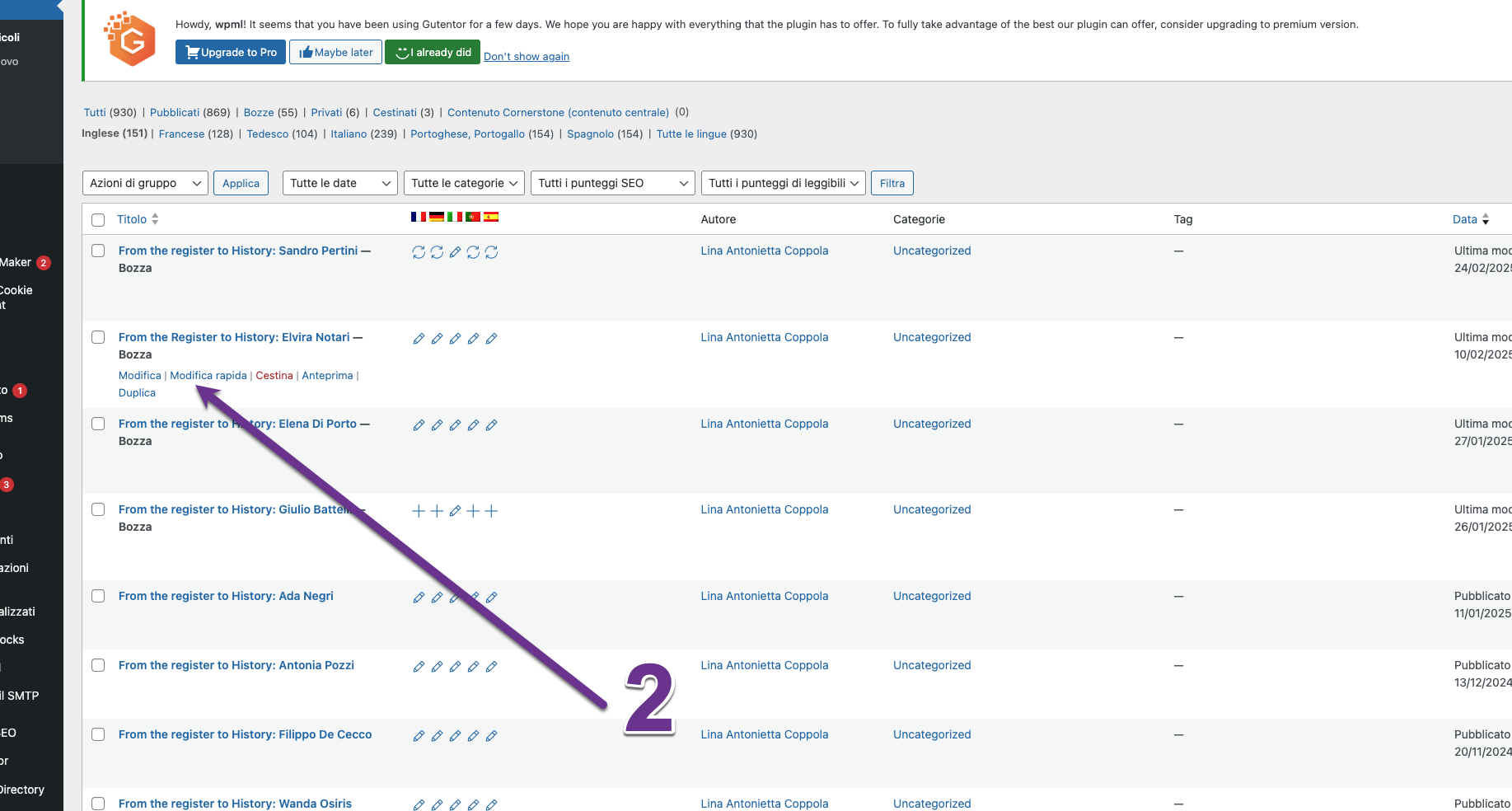Viewport: 1512px width, 811px height.
Task: Toggle the select-all checkbox beside Titolo
Action: coord(98,220)
